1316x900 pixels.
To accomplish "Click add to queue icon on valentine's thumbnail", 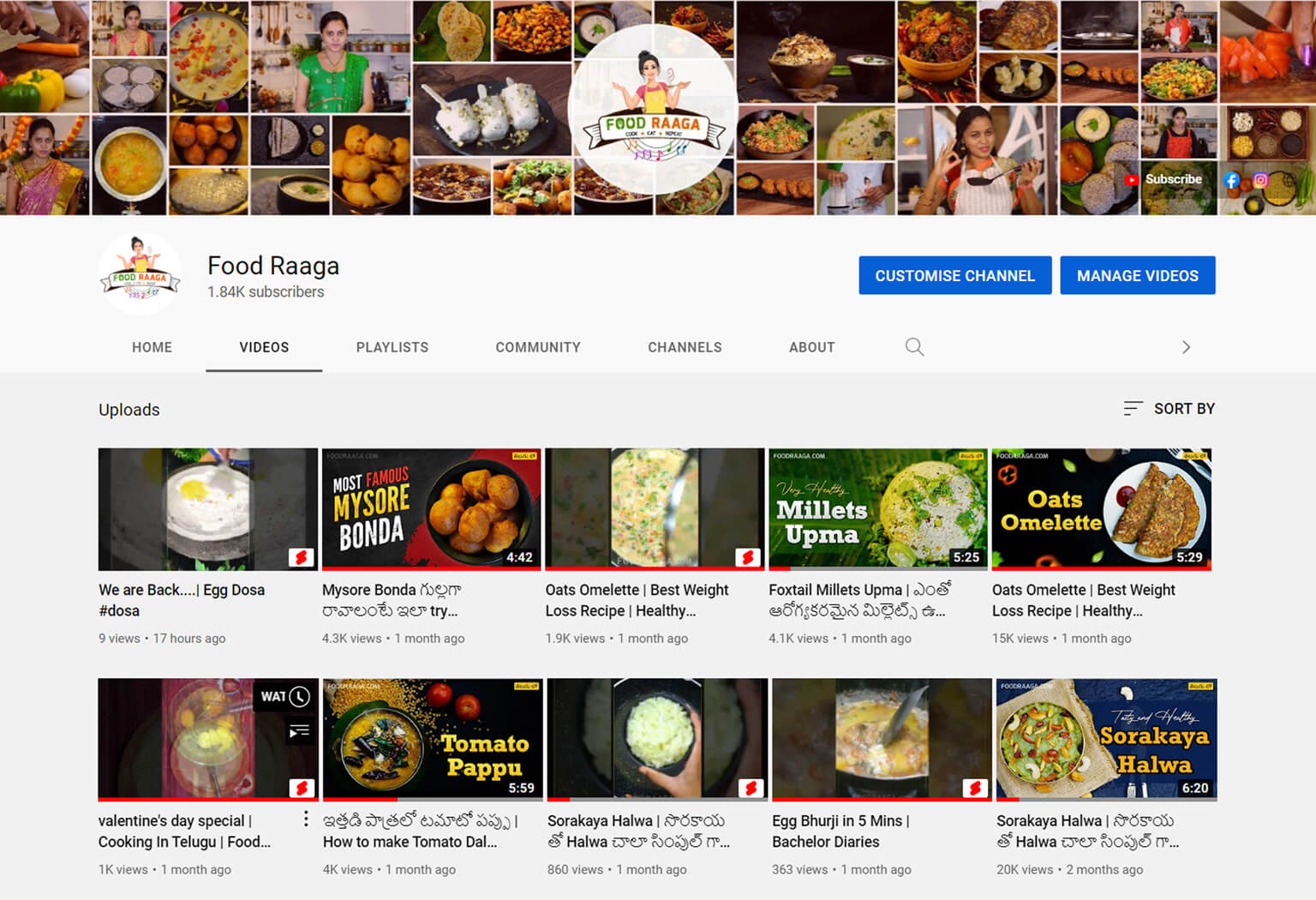I will (299, 731).
